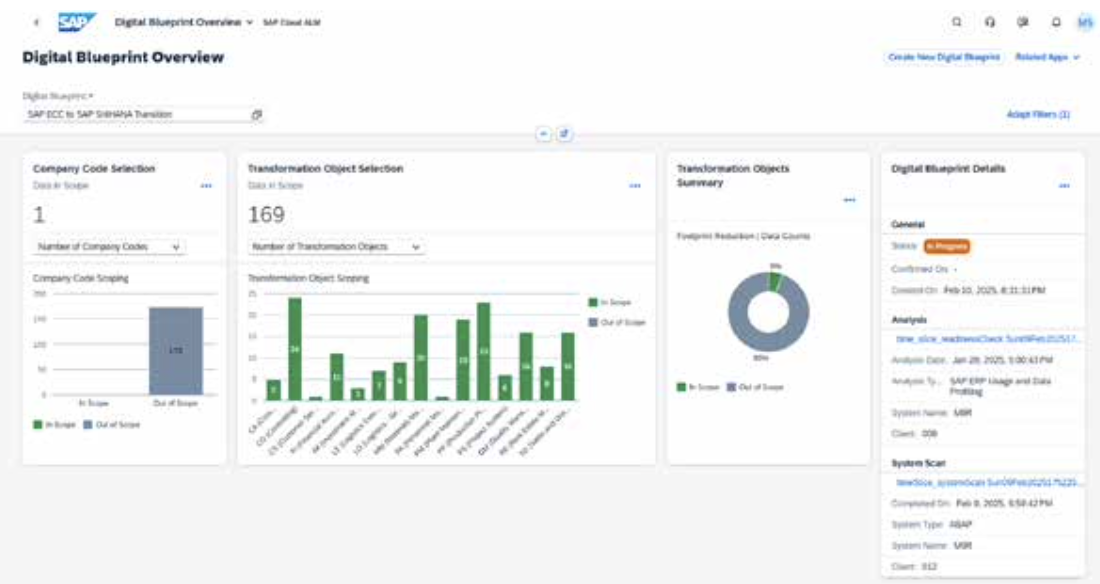Pin the header using the pin button
The height and width of the screenshot is (584, 1100).
[x=564, y=134]
